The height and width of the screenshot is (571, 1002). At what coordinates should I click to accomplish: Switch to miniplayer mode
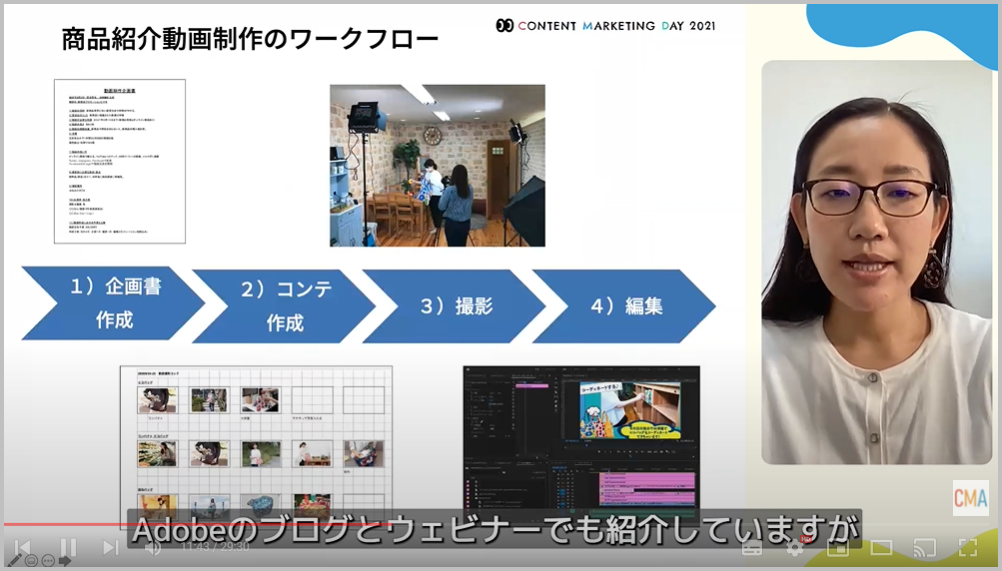pos(838,547)
